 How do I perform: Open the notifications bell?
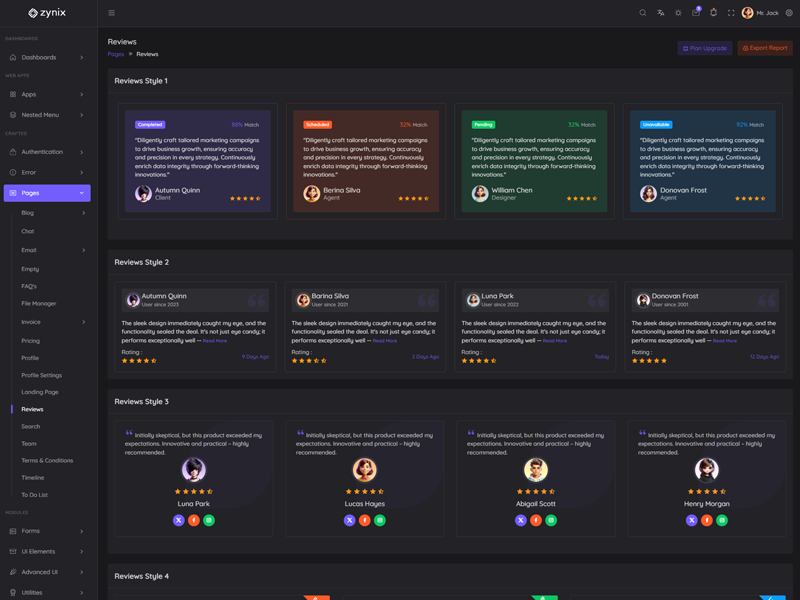click(713, 13)
